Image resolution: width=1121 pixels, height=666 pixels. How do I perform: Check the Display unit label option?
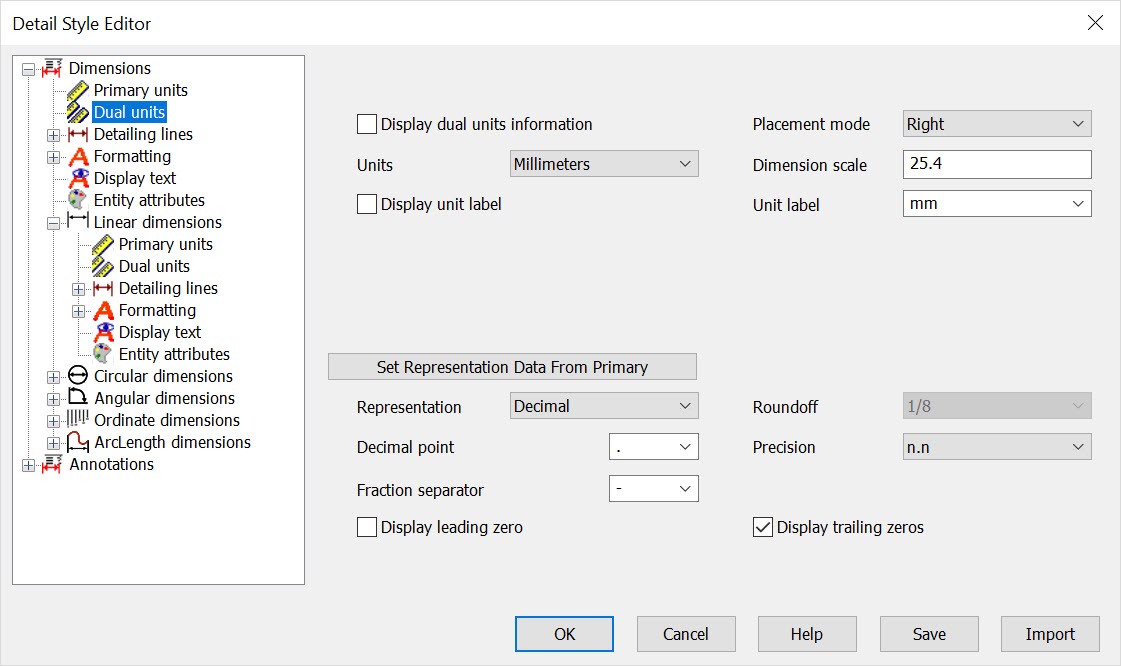tap(366, 204)
